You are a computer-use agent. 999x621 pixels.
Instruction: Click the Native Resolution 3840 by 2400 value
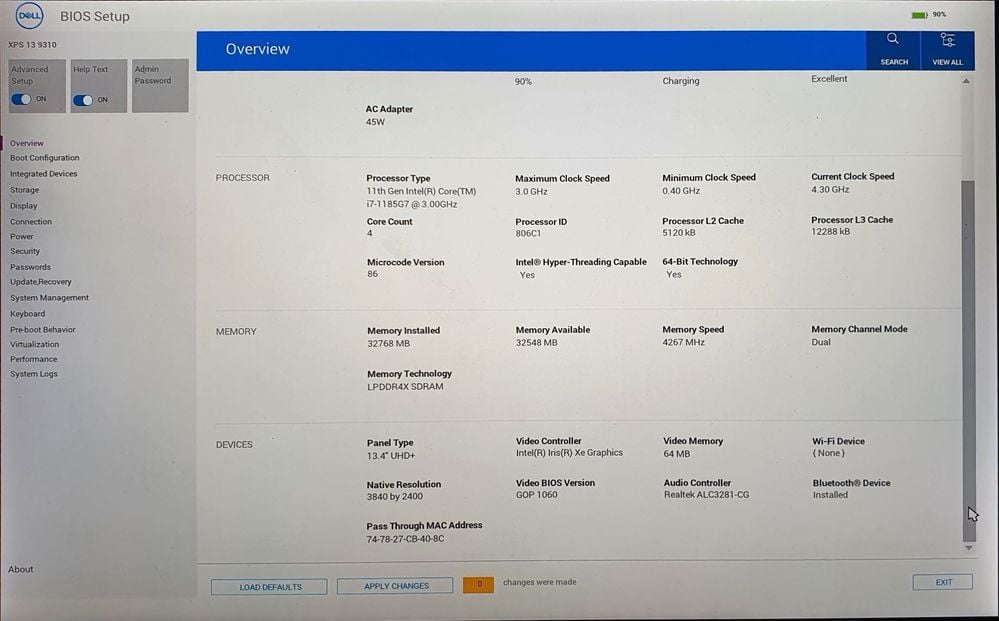click(394, 497)
